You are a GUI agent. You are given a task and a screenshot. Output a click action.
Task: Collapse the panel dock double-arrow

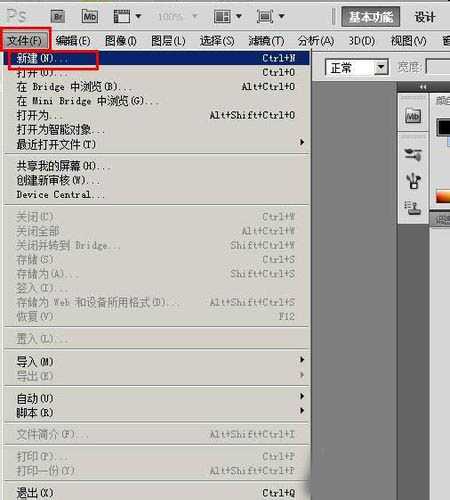[423, 87]
